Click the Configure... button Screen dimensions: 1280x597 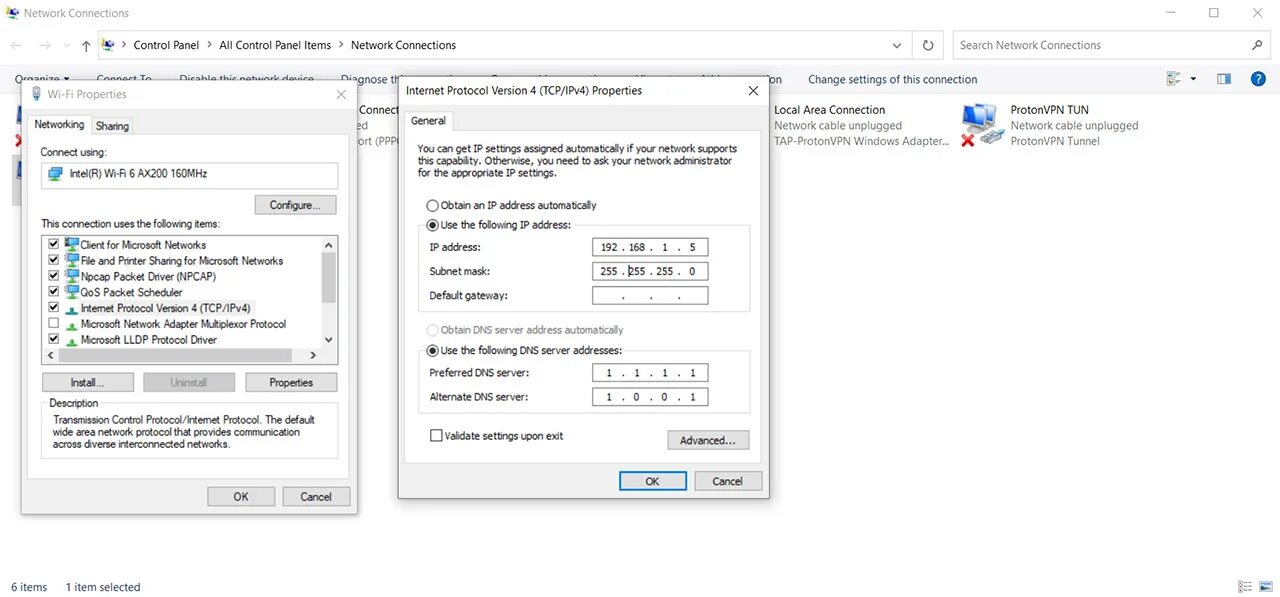click(x=295, y=205)
